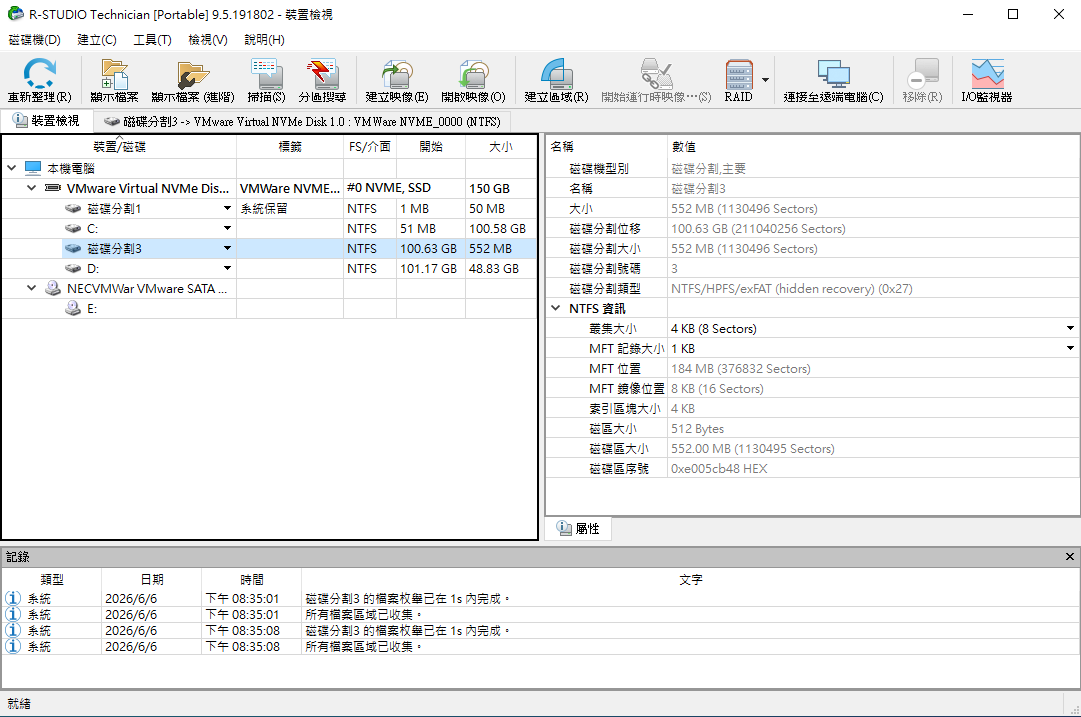Click the D: drive icon
1081x717 pixels.
73,268
